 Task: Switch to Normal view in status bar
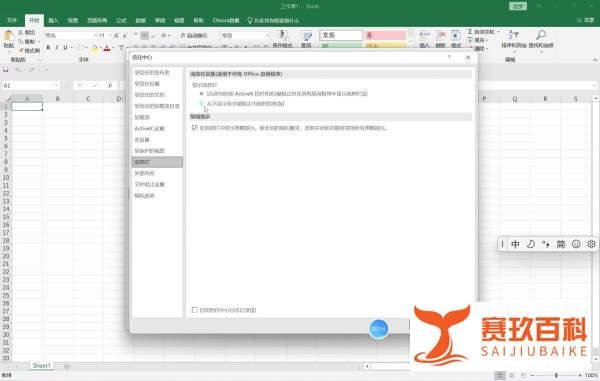pos(500,376)
